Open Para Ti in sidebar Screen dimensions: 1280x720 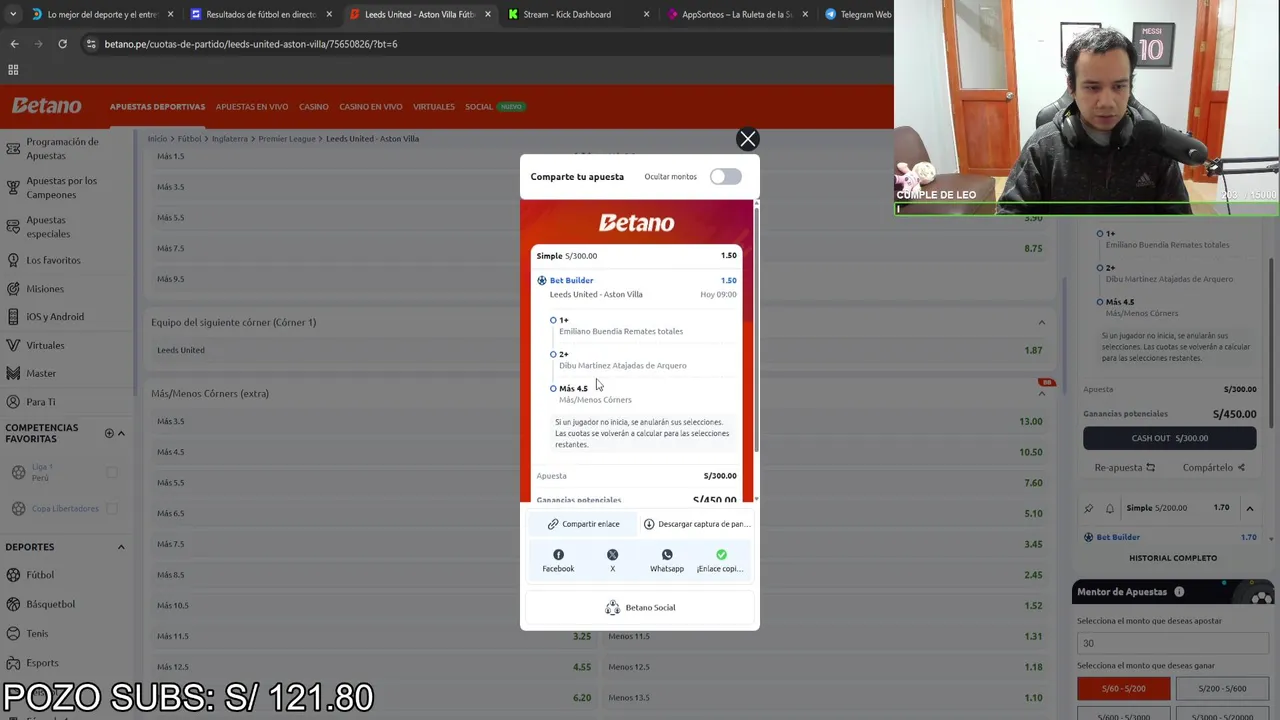[x=41, y=402]
